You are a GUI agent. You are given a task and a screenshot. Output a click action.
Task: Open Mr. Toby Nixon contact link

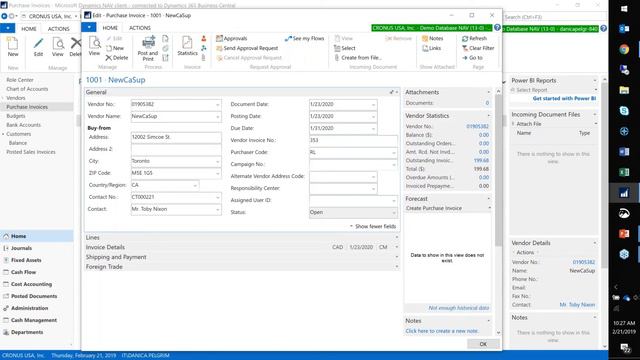(577, 305)
